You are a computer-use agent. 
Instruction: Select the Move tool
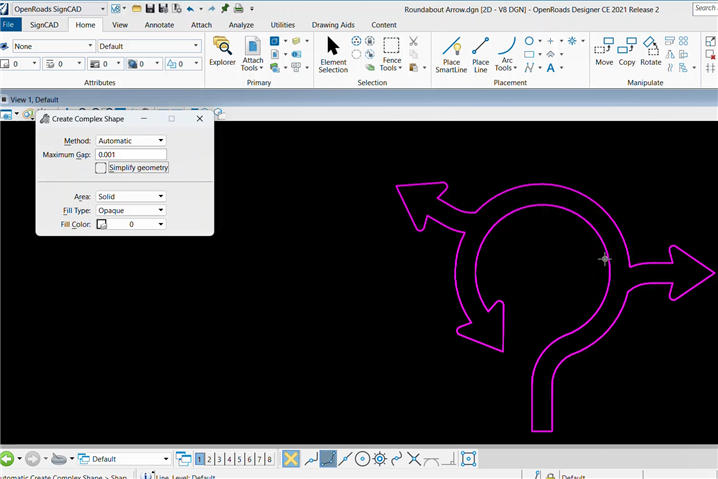pos(604,50)
